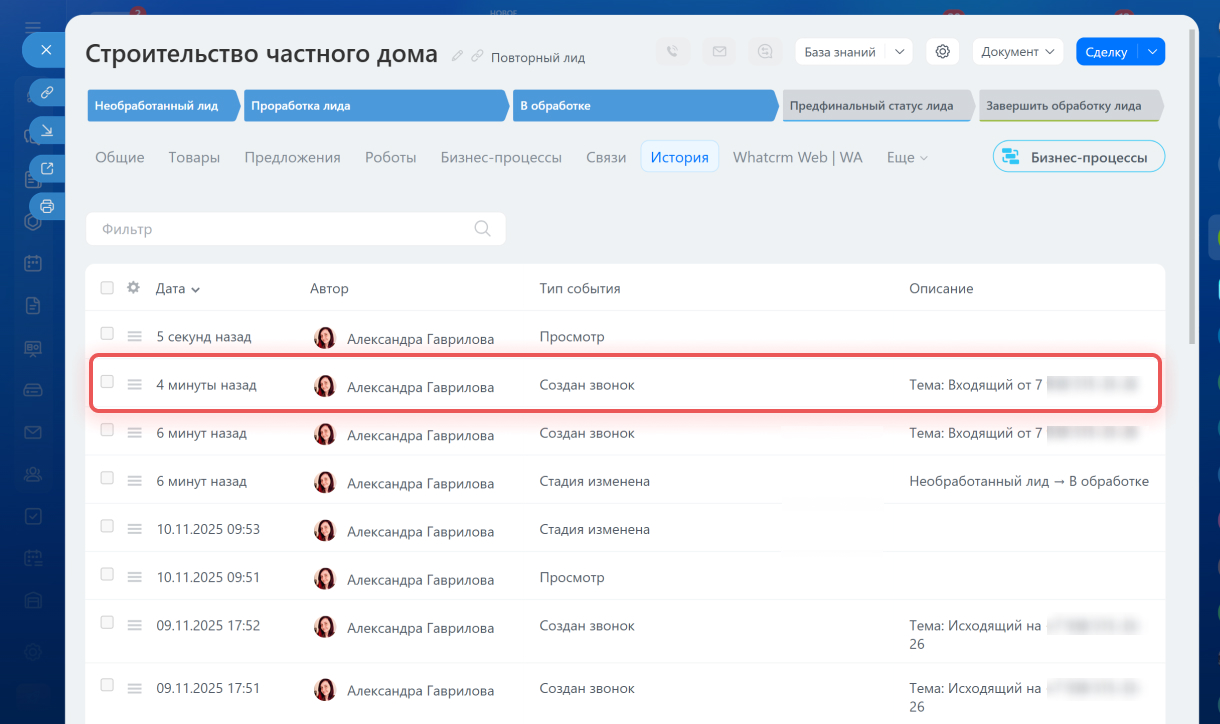
Task: Set stage to Предфинальный статус лида
Action: pos(869,106)
